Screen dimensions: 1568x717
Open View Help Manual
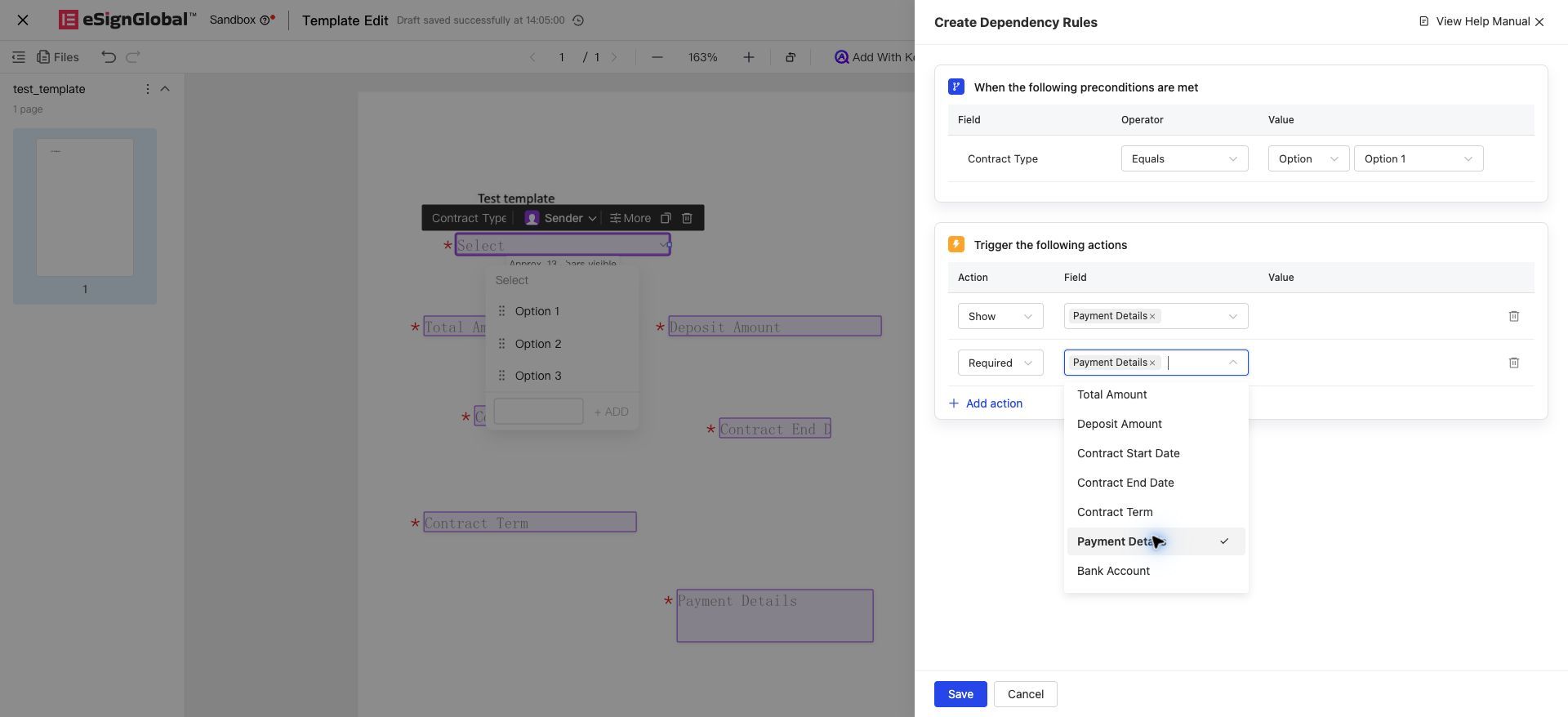1474,21
